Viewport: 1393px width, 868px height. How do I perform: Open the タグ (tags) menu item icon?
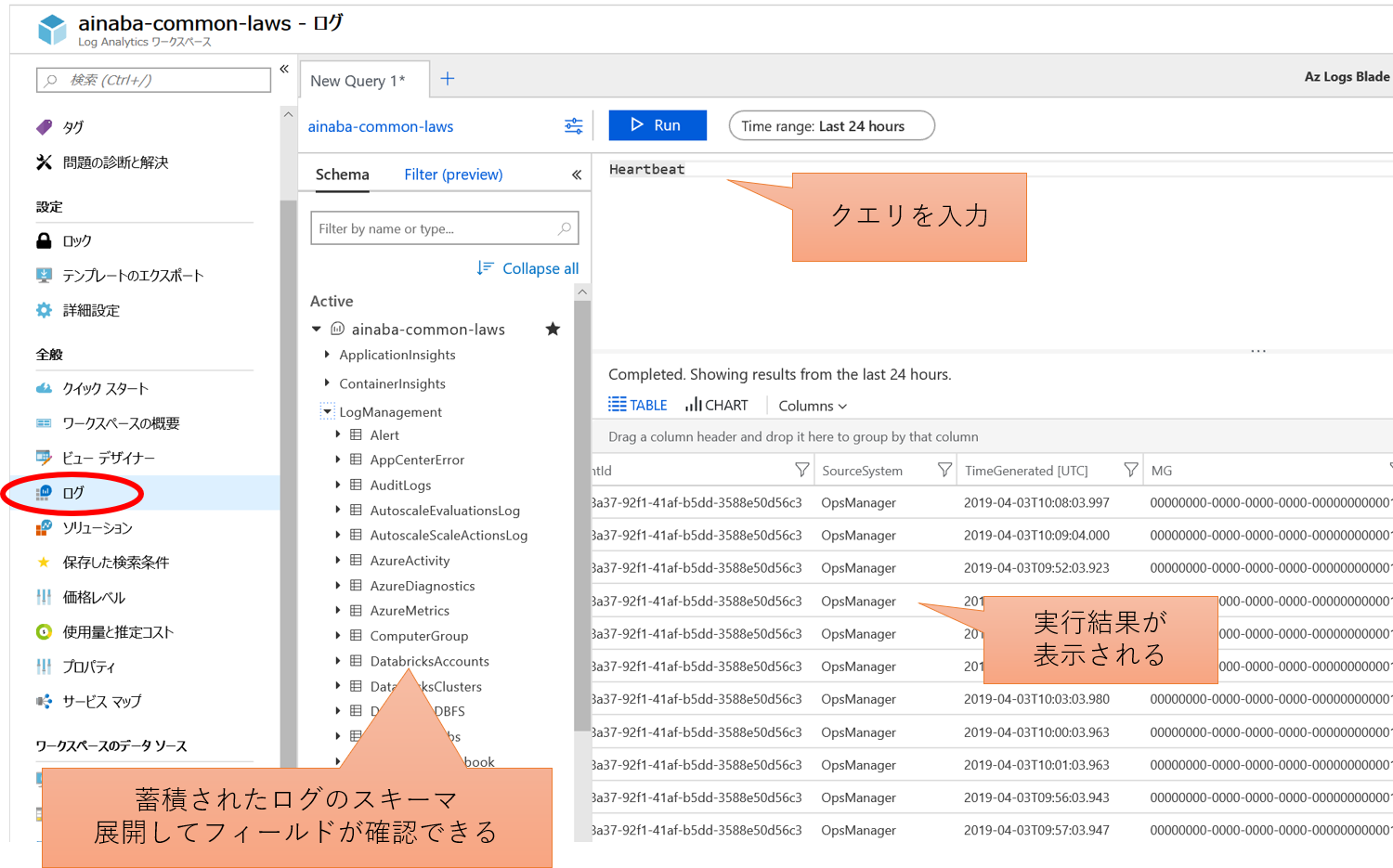coord(44,127)
